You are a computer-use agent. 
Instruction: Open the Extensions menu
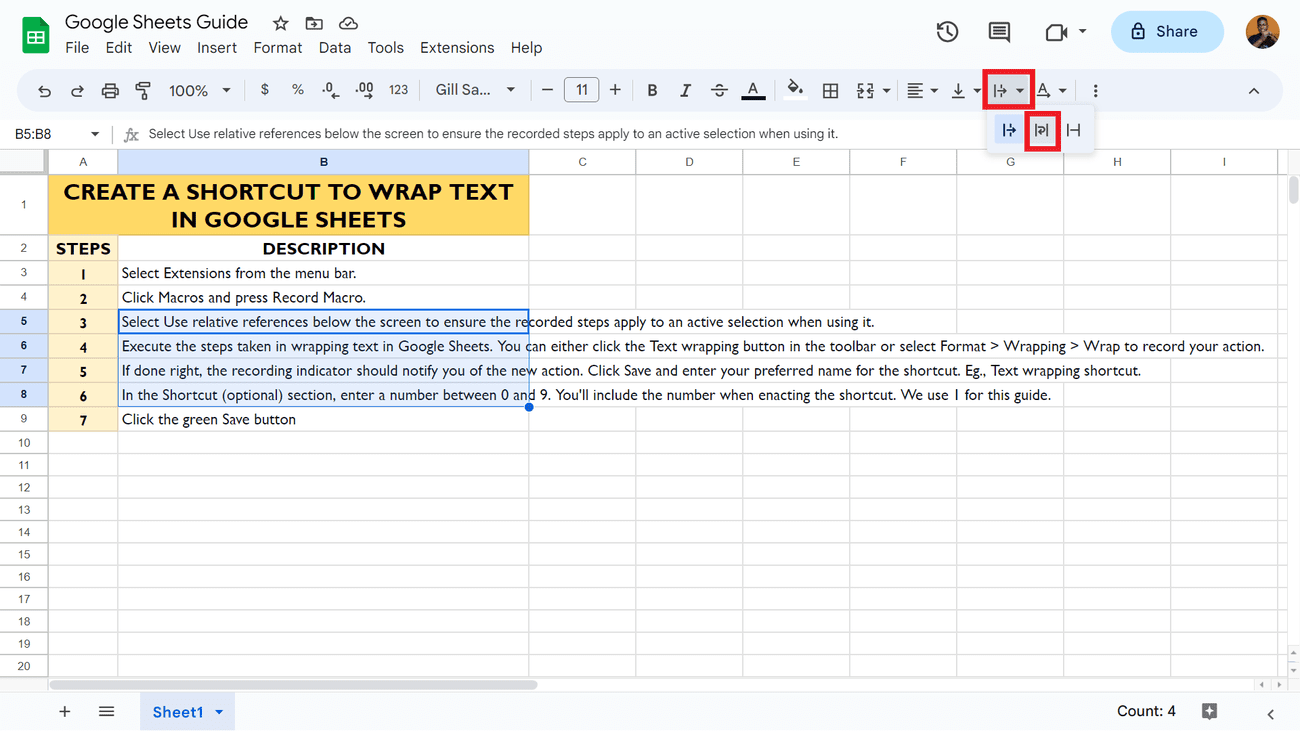click(456, 48)
